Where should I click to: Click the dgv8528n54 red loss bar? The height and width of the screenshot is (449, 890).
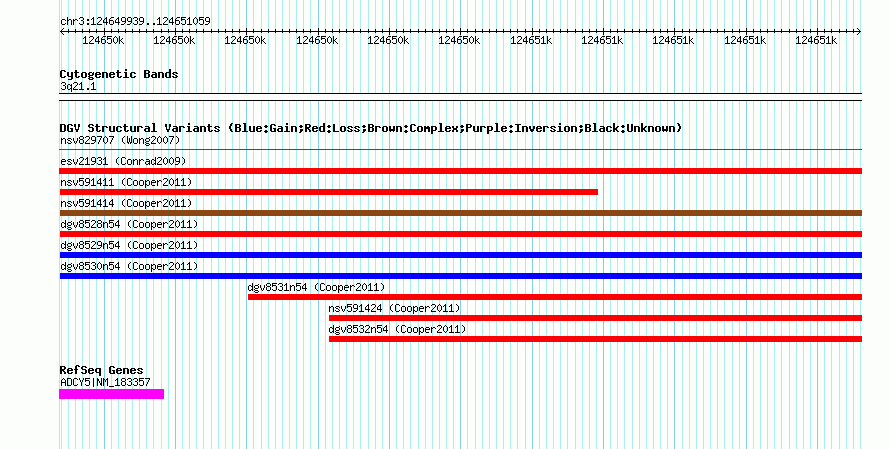click(x=460, y=234)
